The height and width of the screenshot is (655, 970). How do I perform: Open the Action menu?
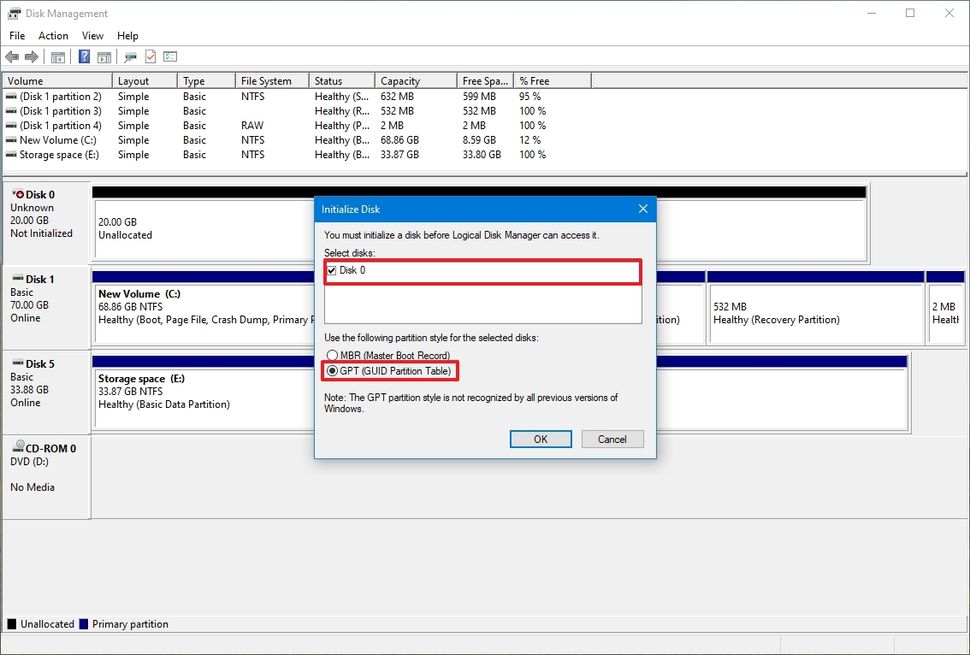pyautogui.click(x=53, y=35)
